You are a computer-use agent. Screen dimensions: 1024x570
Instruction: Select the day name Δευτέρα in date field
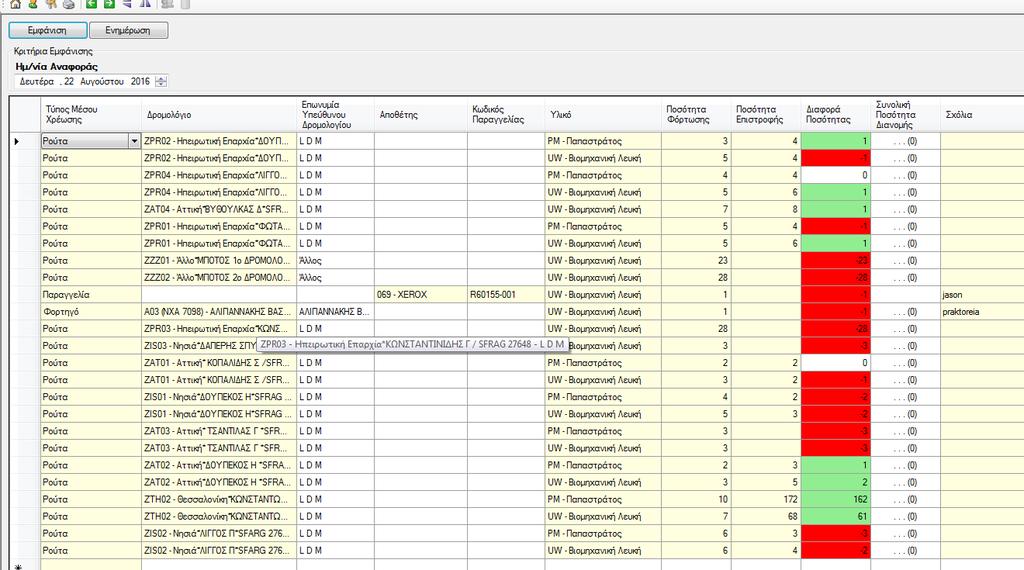pyautogui.click(x=37, y=82)
